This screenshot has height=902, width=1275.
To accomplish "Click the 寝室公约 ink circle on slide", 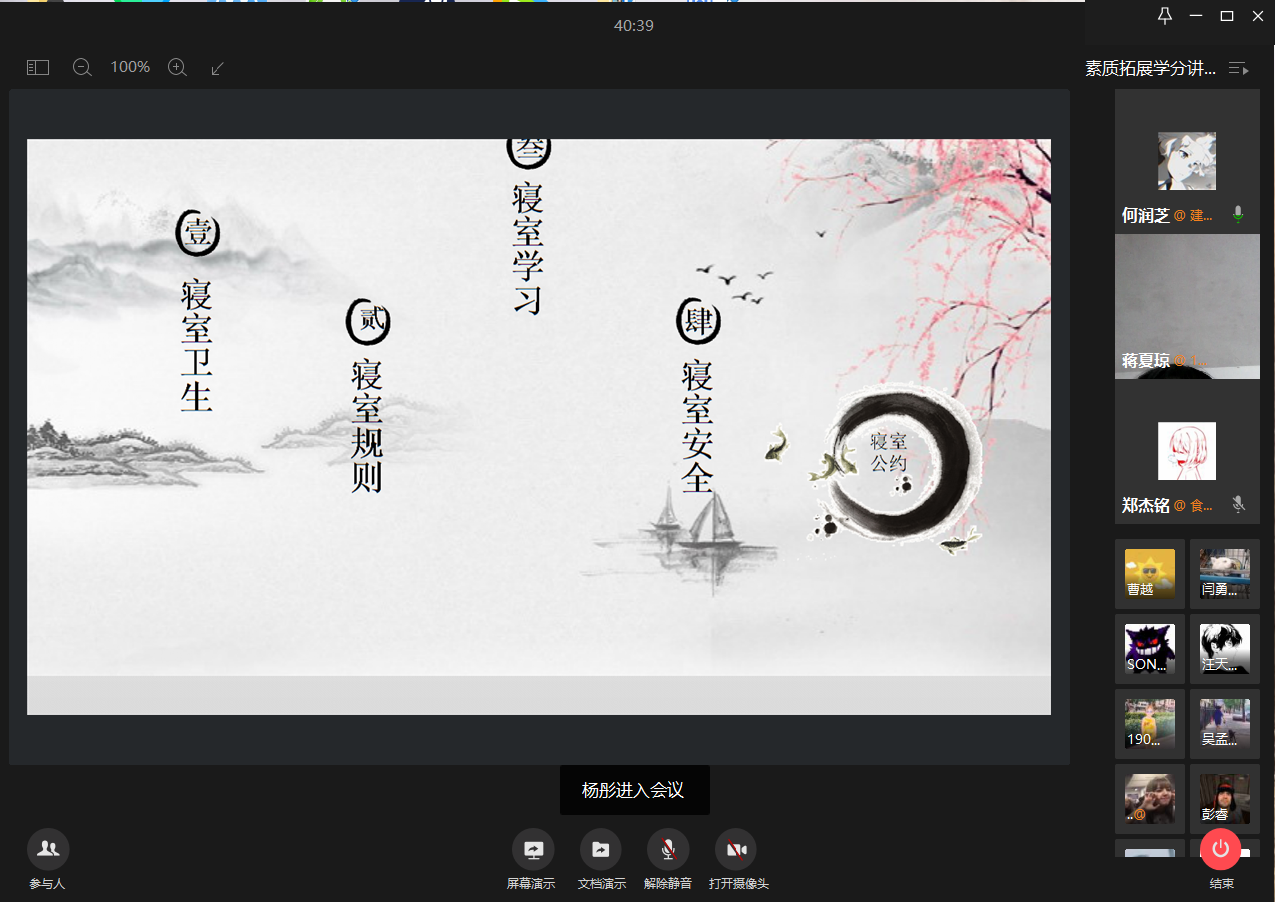I will (889, 453).
